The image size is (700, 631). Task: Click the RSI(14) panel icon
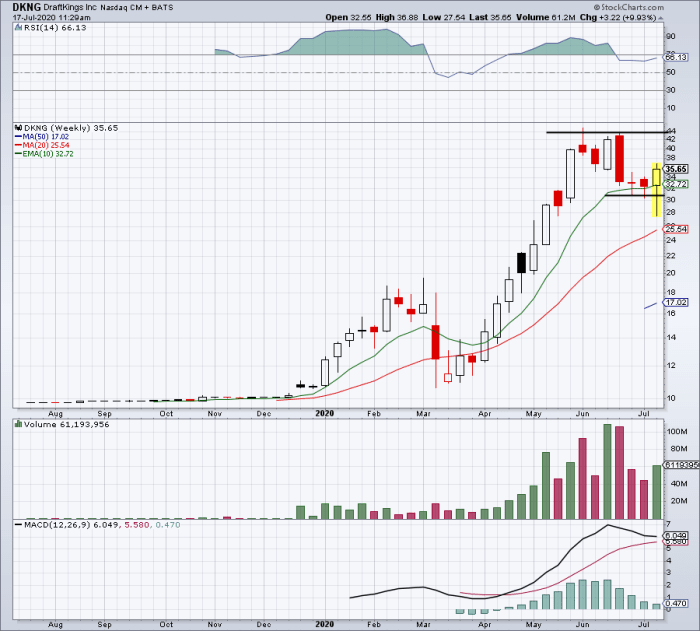tap(18, 27)
